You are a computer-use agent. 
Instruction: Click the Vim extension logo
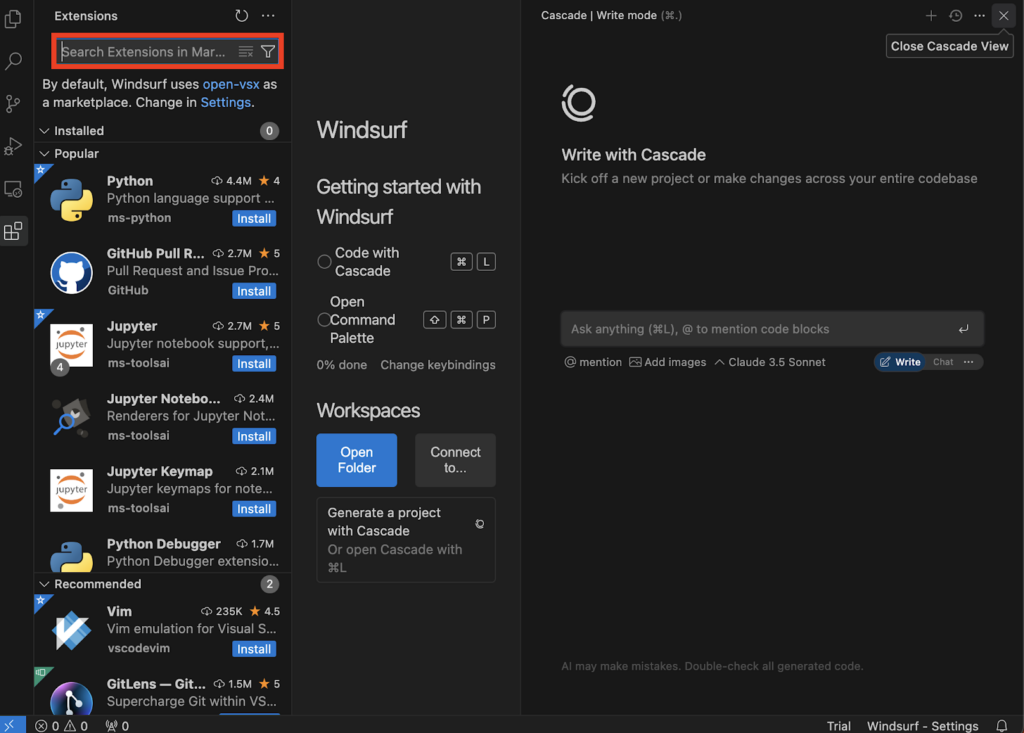click(71, 630)
